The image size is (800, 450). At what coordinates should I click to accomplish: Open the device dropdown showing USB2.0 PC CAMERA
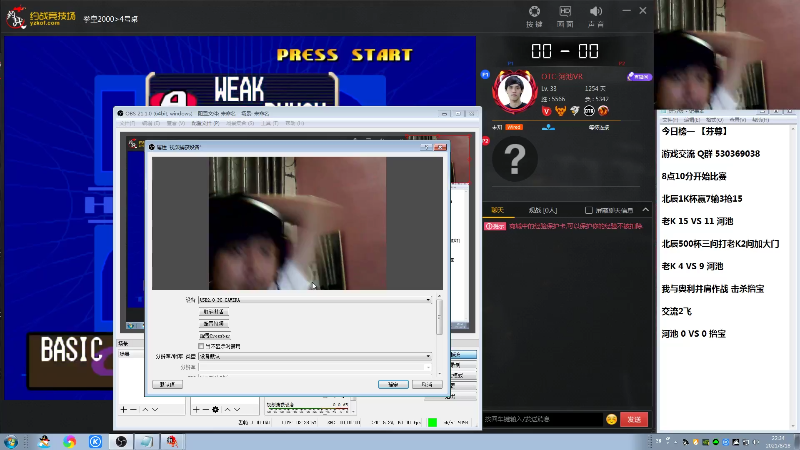point(315,300)
